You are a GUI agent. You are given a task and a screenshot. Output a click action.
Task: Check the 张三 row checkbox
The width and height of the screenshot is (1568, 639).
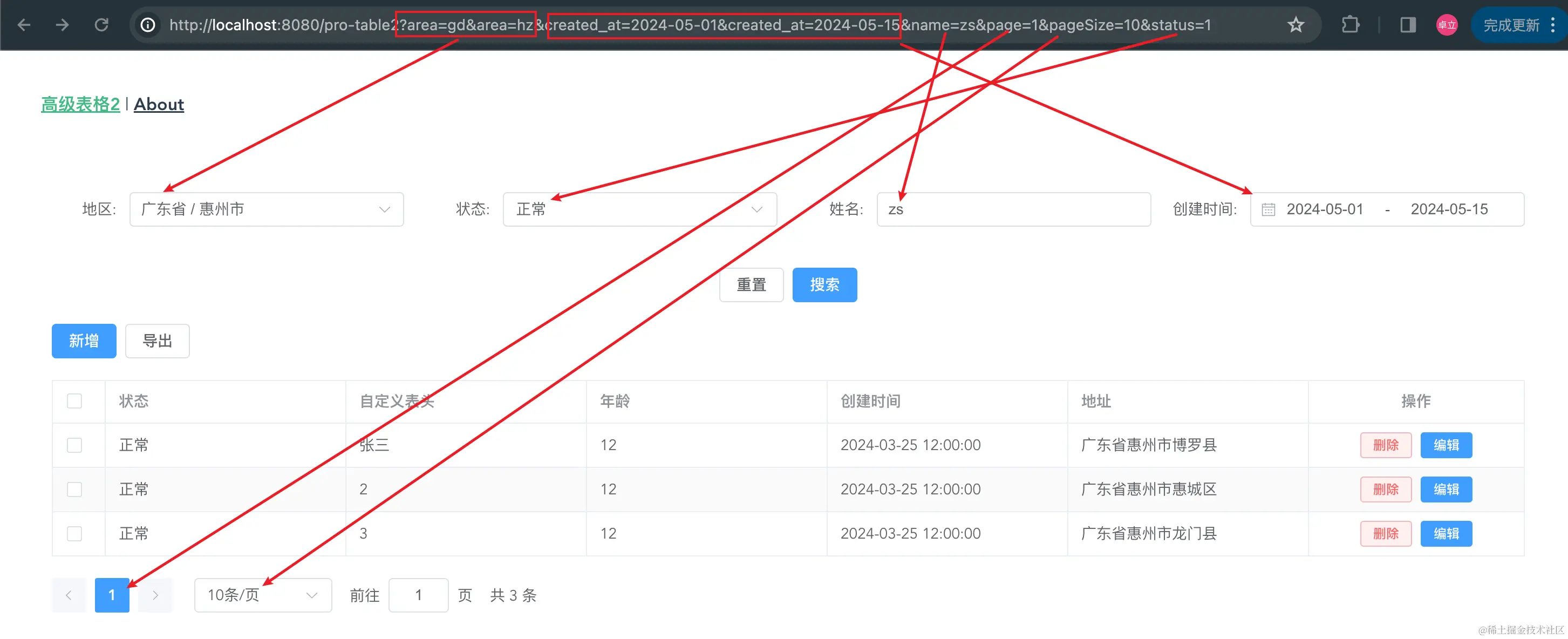(x=74, y=445)
